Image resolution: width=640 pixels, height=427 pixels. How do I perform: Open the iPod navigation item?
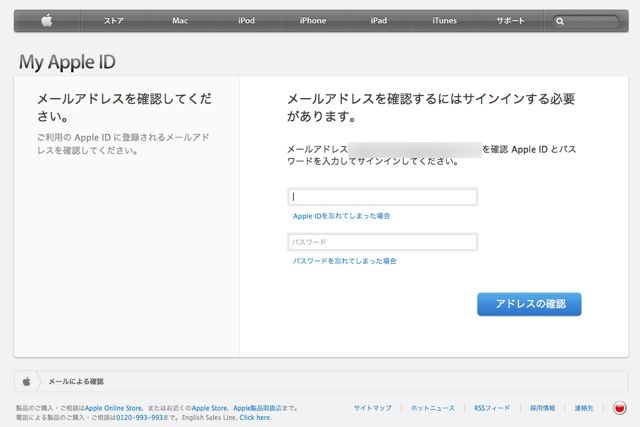click(x=247, y=20)
